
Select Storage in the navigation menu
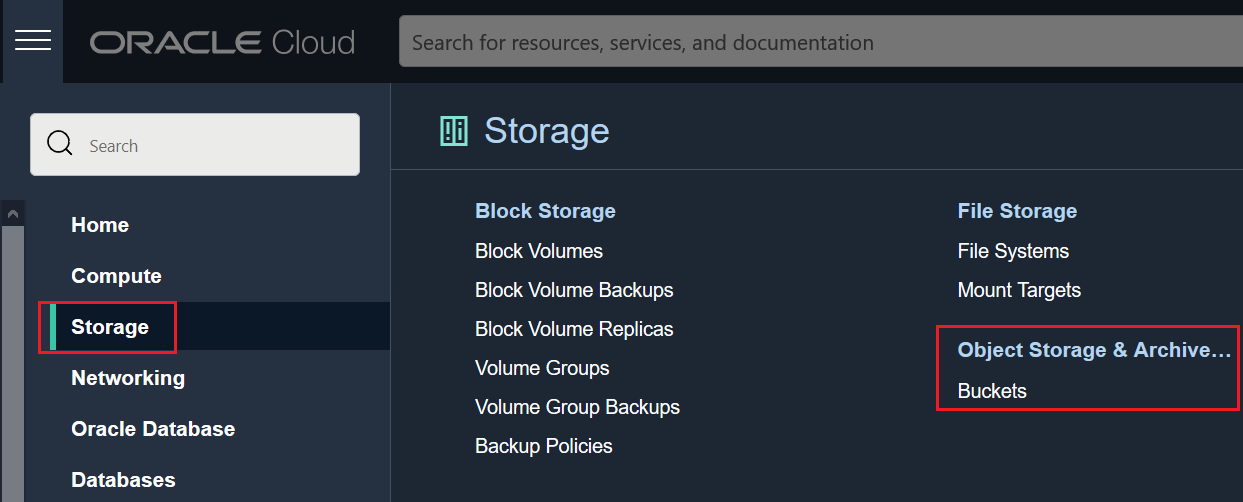click(x=110, y=327)
